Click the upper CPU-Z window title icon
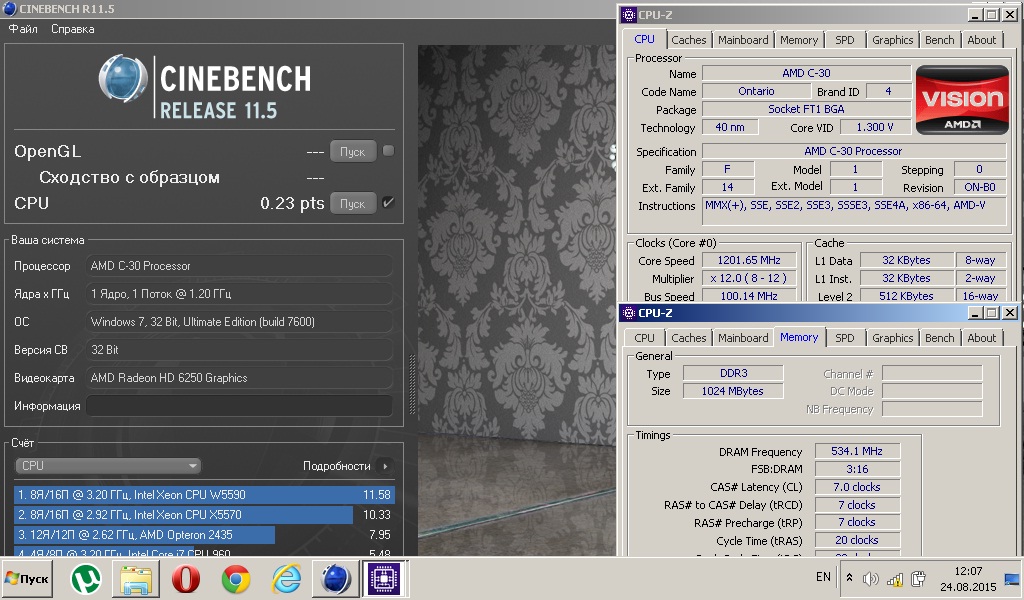Image resolution: width=1024 pixels, height=600 pixels. [x=629, y=14]
